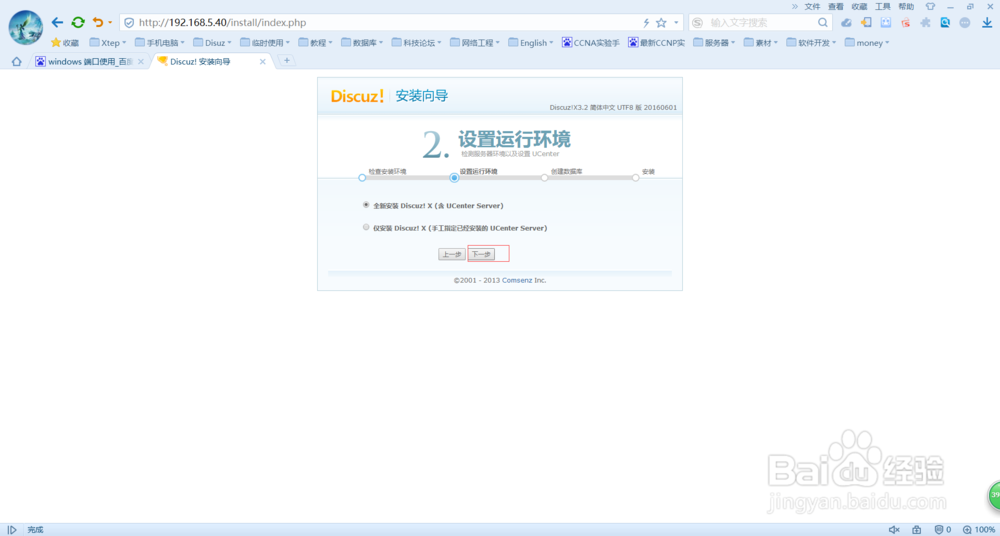The image size is (1000, 536).
Task: Click the Sogou search engine logo
Action: coord(698,22)
